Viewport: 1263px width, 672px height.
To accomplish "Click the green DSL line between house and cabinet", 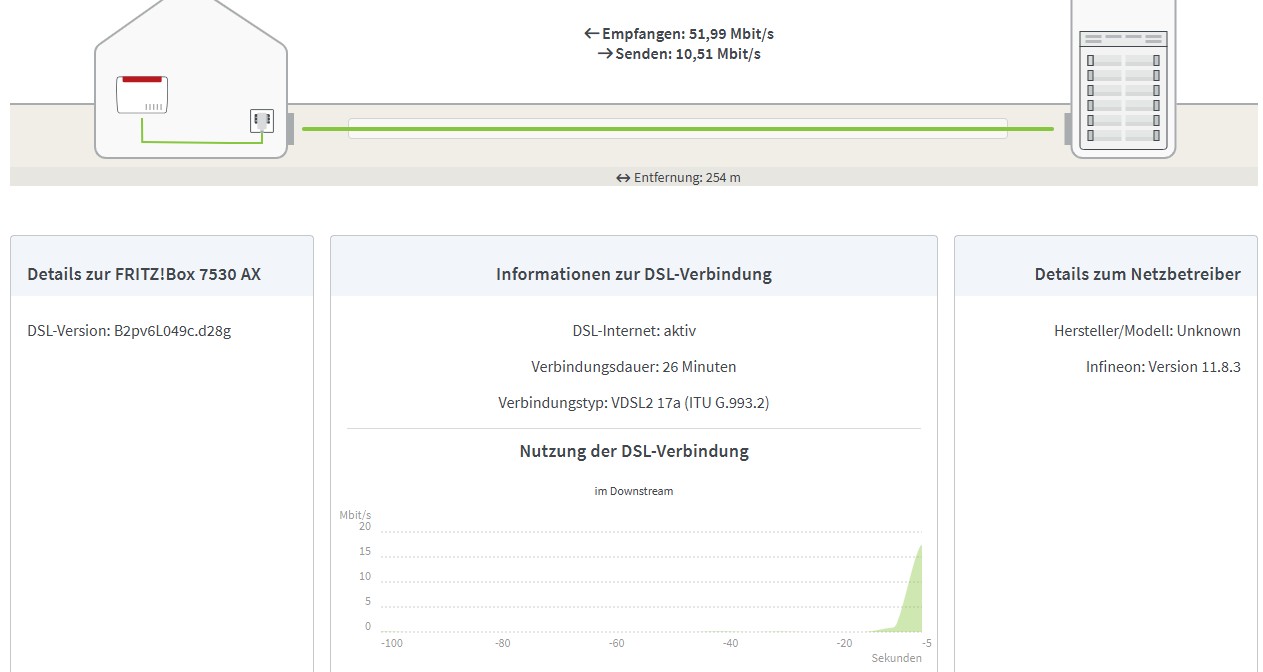I will (x=677, y=129).
